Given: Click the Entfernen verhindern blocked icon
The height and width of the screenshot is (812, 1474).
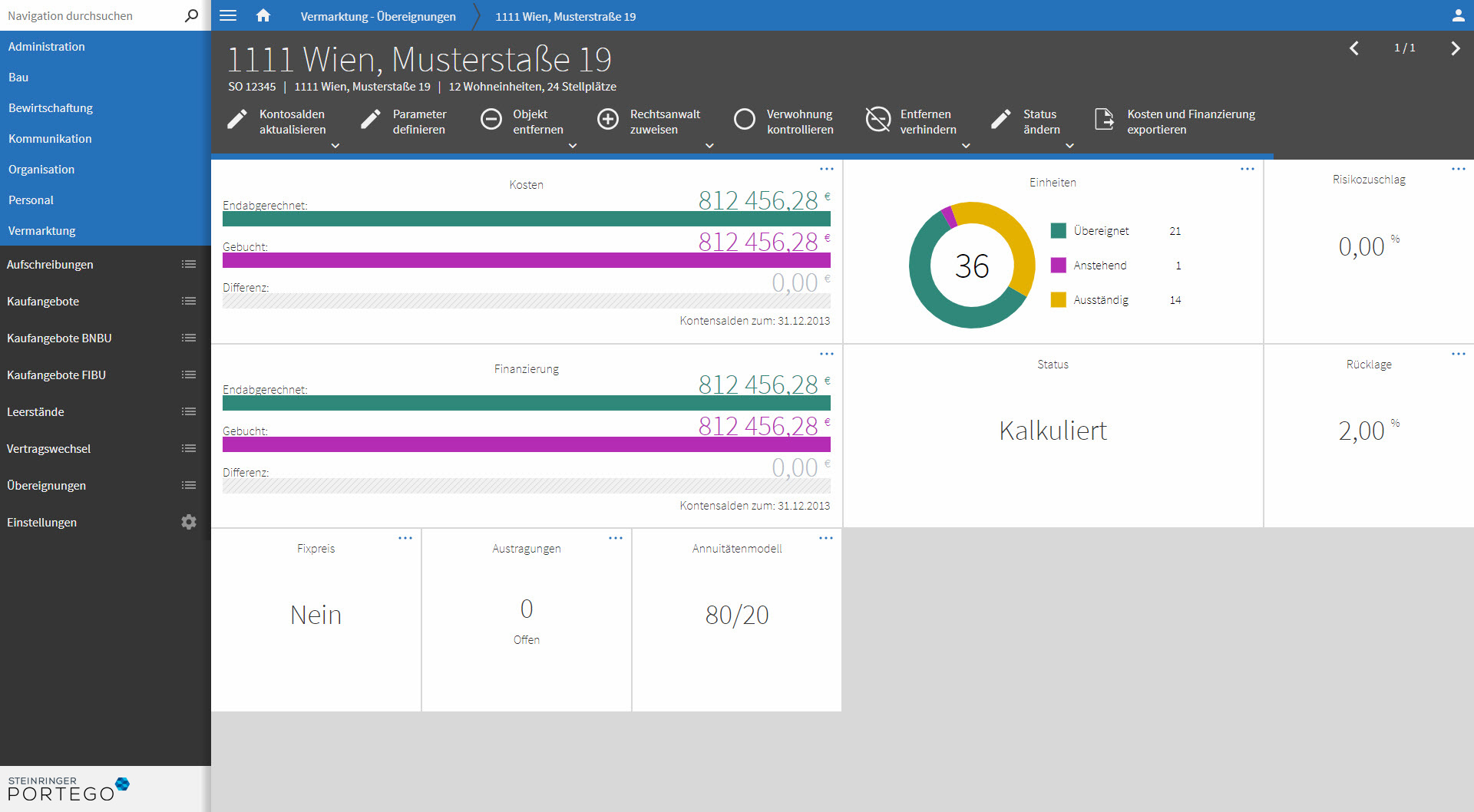Looking at the screenshot, I should (x=877, y=120).
